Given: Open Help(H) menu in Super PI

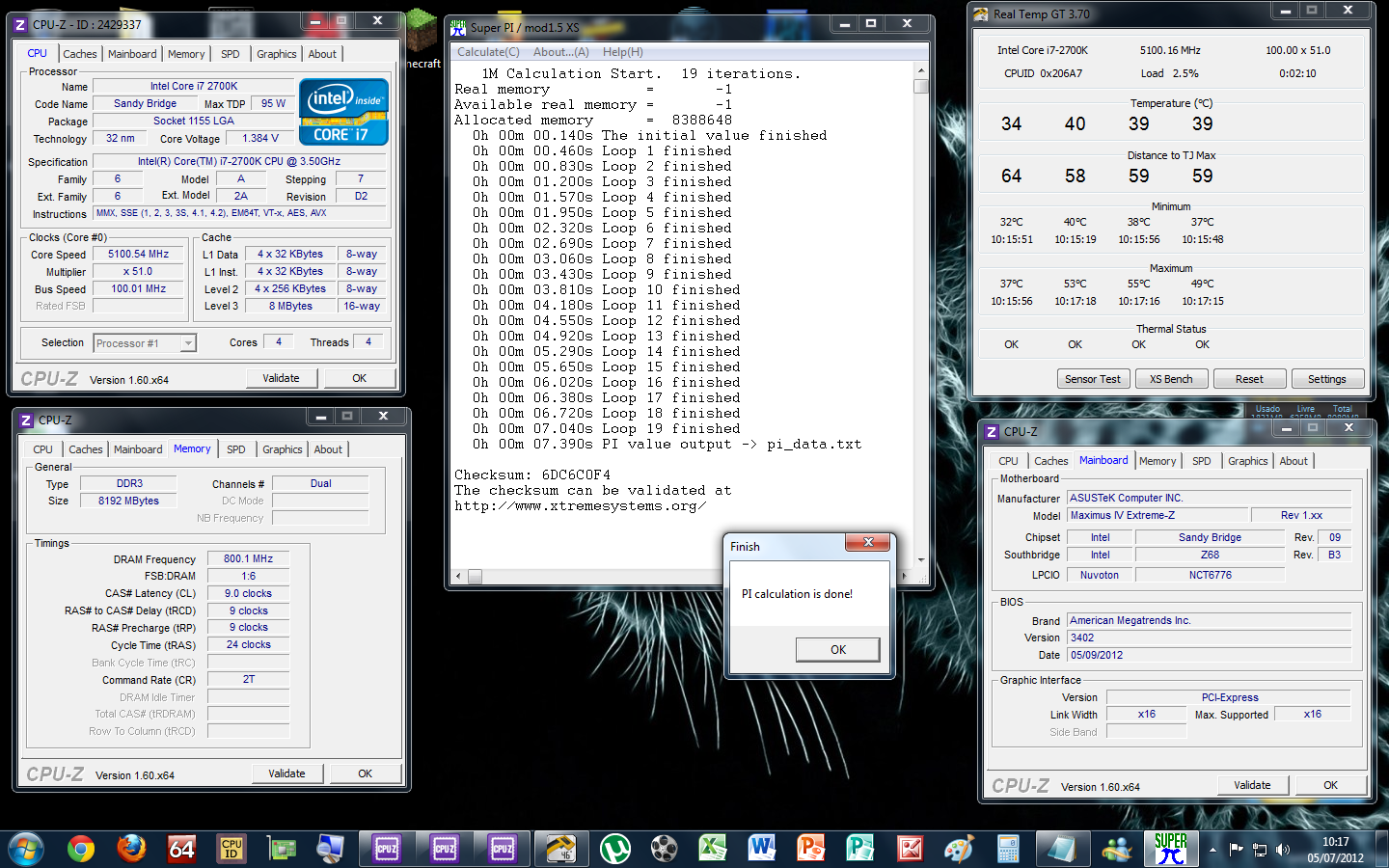Looking at the screenshot, I should pyautogui.click(x=623, y=52).
